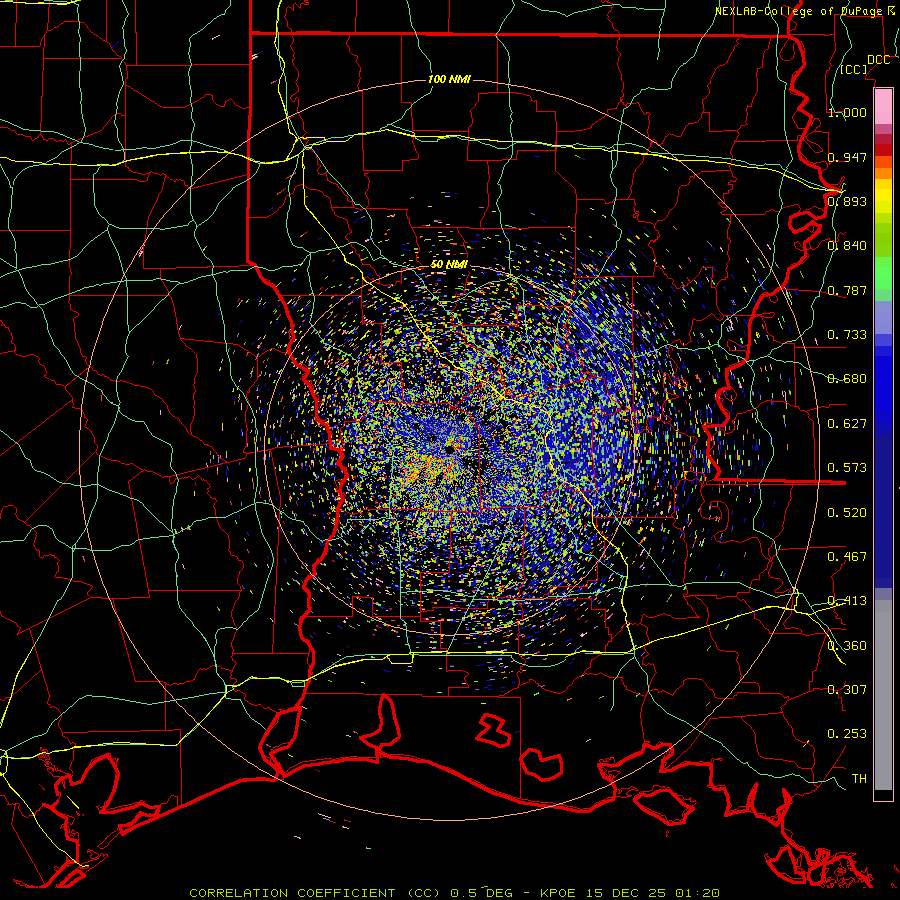Click the 0.360 legend value
The image size is (900, 900).
point(847,646)
